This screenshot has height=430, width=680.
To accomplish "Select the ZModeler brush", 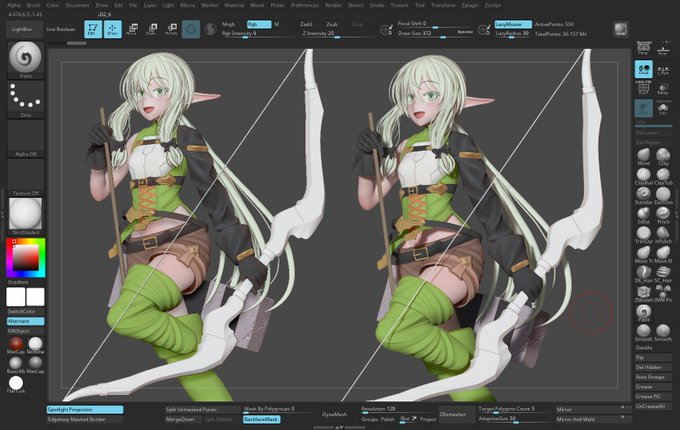I will (644, 293).
